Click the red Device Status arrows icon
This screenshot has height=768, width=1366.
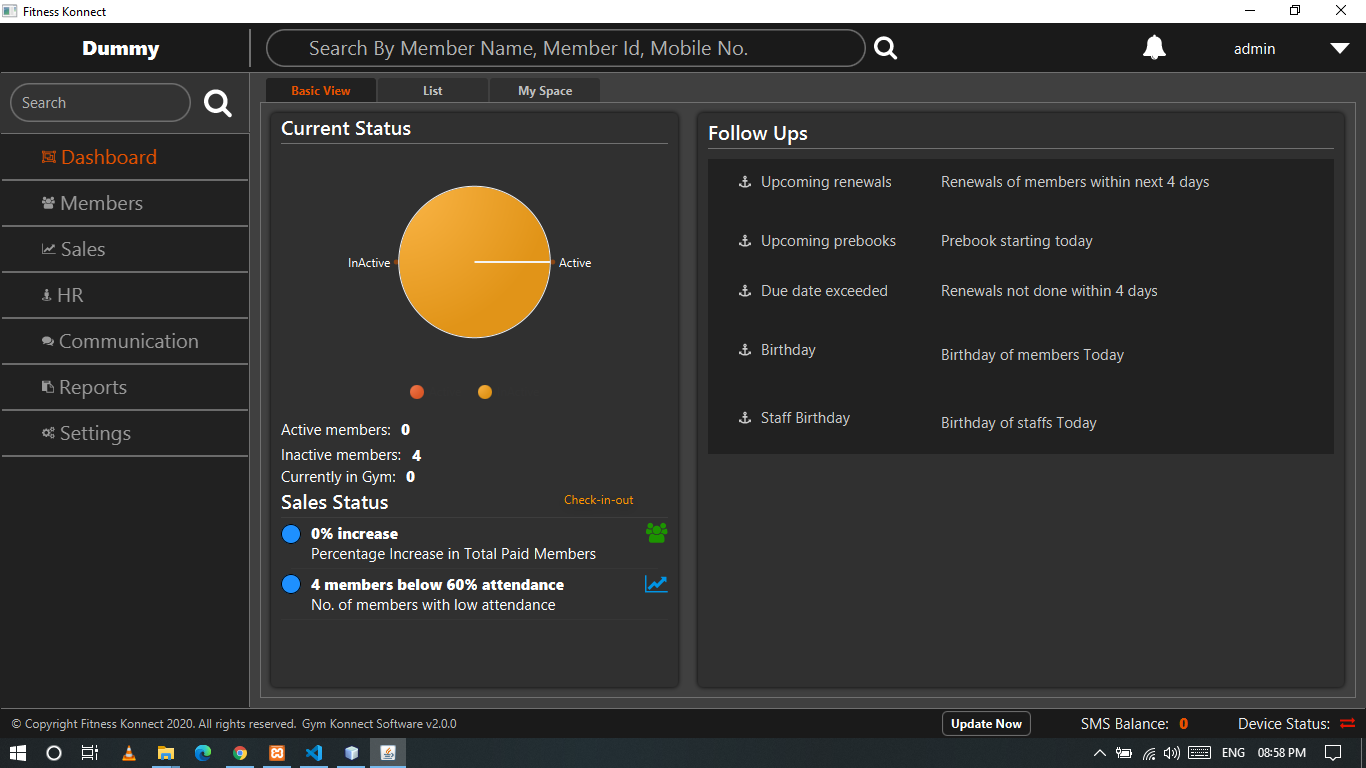point(1347,723)
